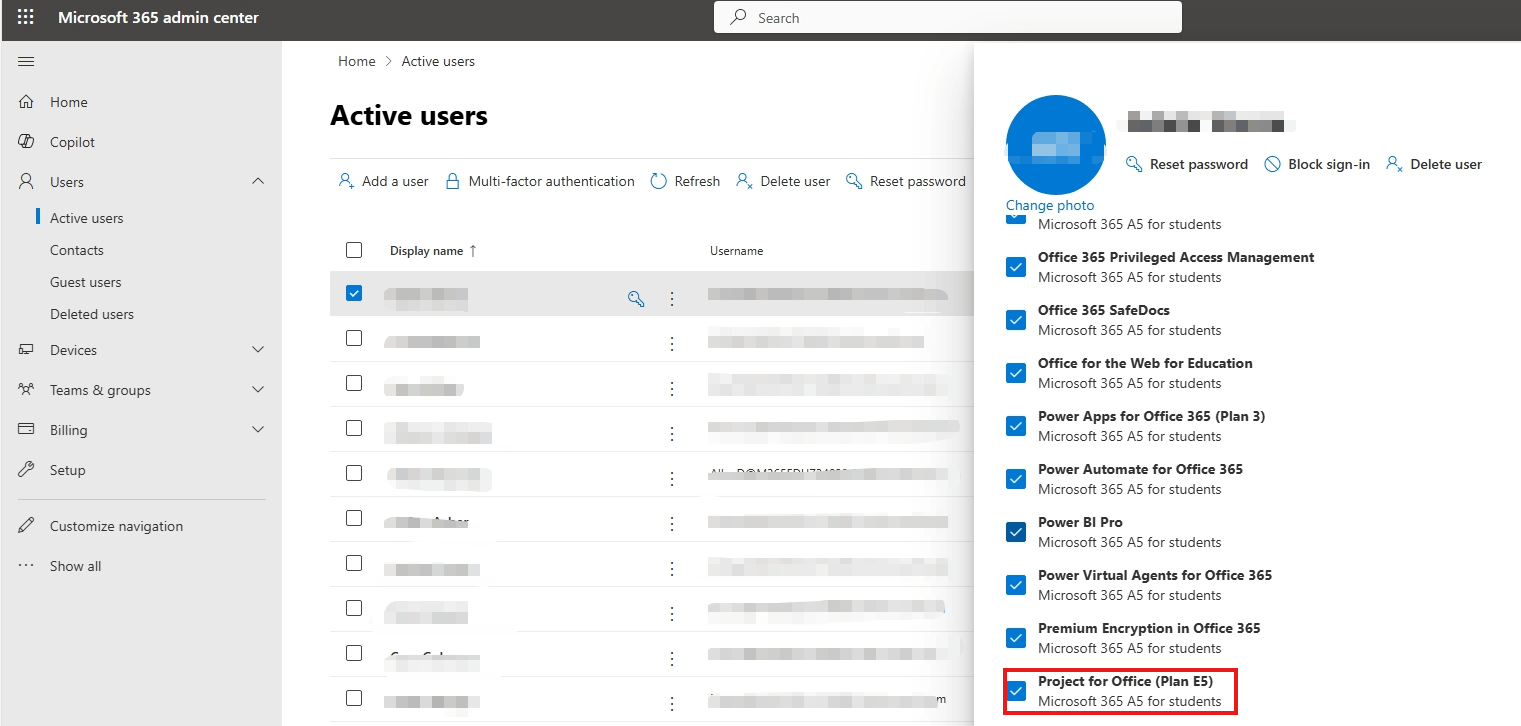Image resolution: width=1521 pixels, height=726 pixels.
Task: Select Active users in the left navigation
Action: coord(87,218)
